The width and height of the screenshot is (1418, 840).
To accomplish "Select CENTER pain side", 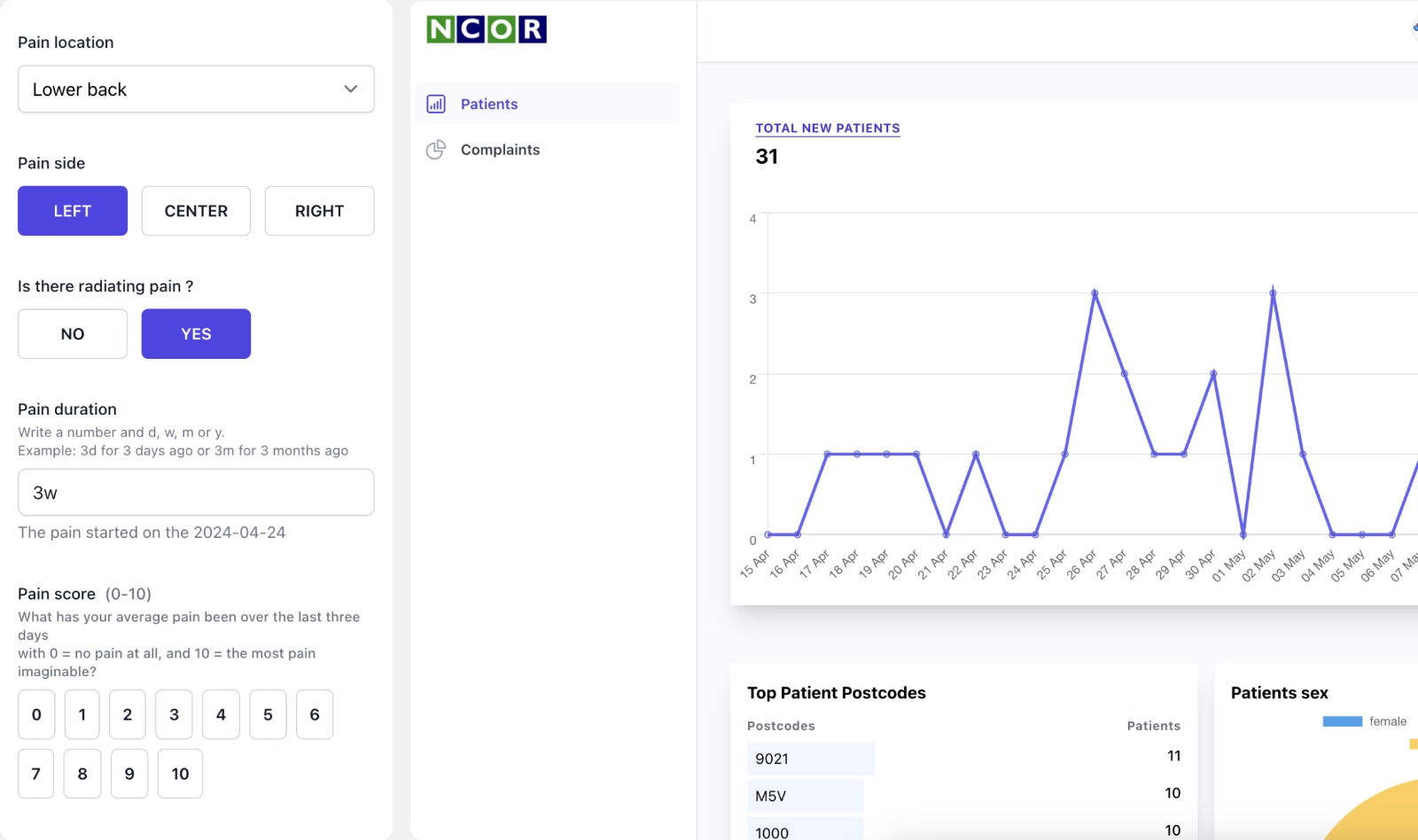I will 196,211.
